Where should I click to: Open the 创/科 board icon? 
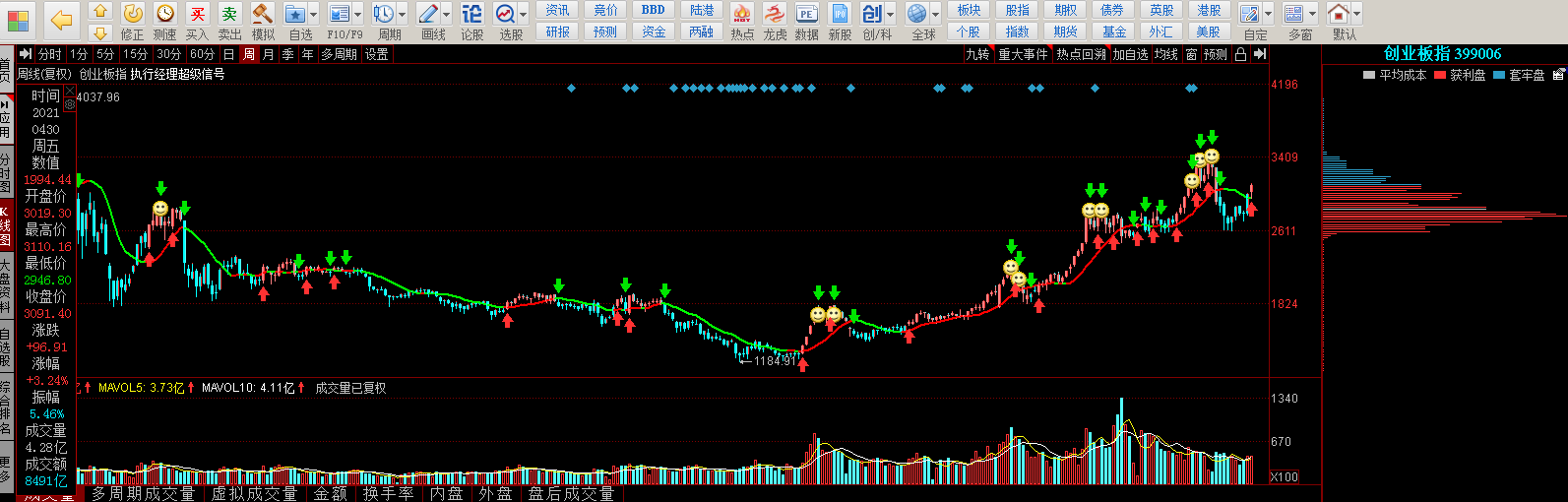tap(872, 13)
